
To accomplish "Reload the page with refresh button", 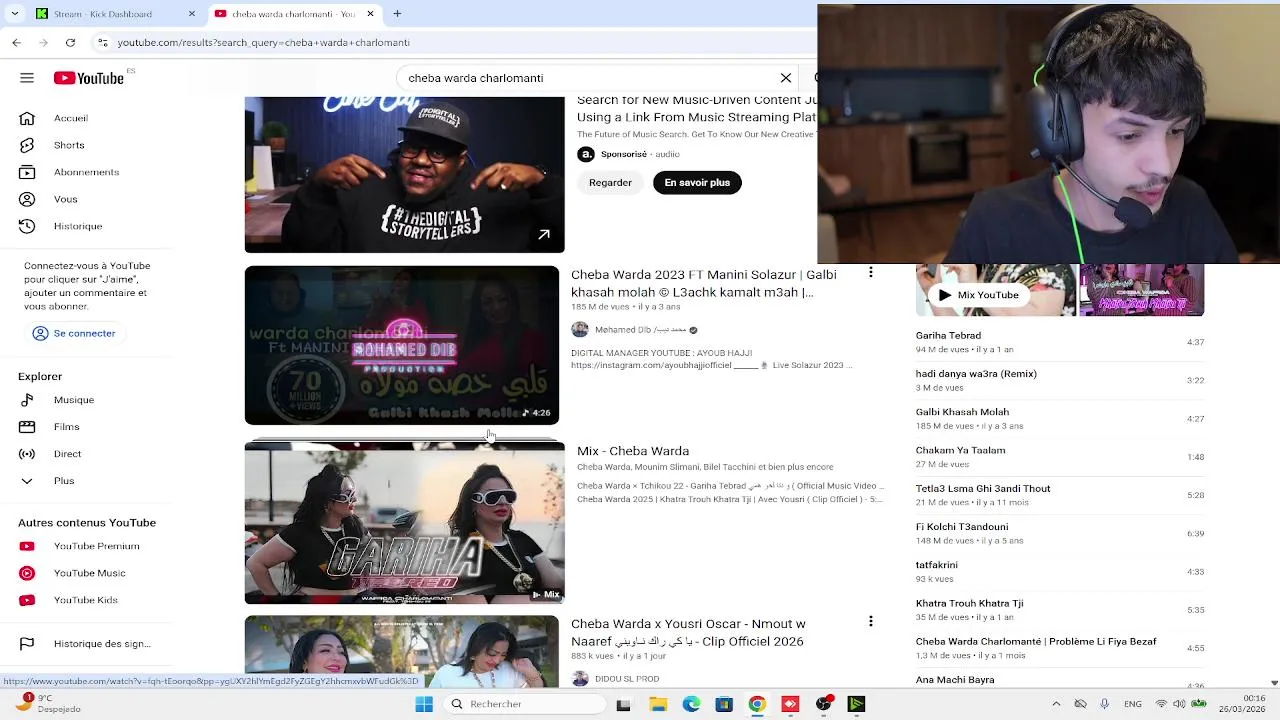I will point(70,43).
